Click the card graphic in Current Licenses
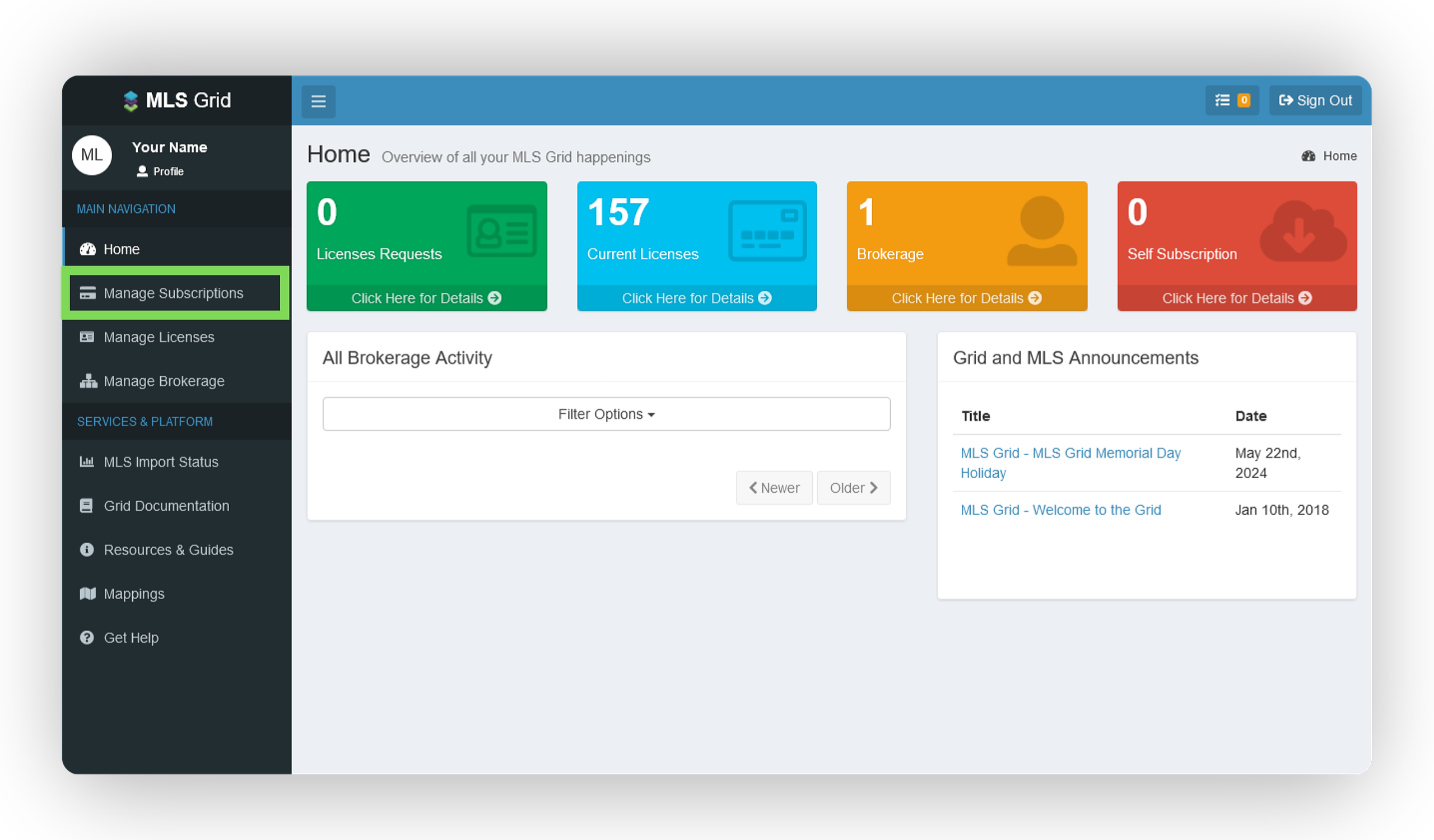The height and width of the screenshot is (840, 1434). pos(767,231)
